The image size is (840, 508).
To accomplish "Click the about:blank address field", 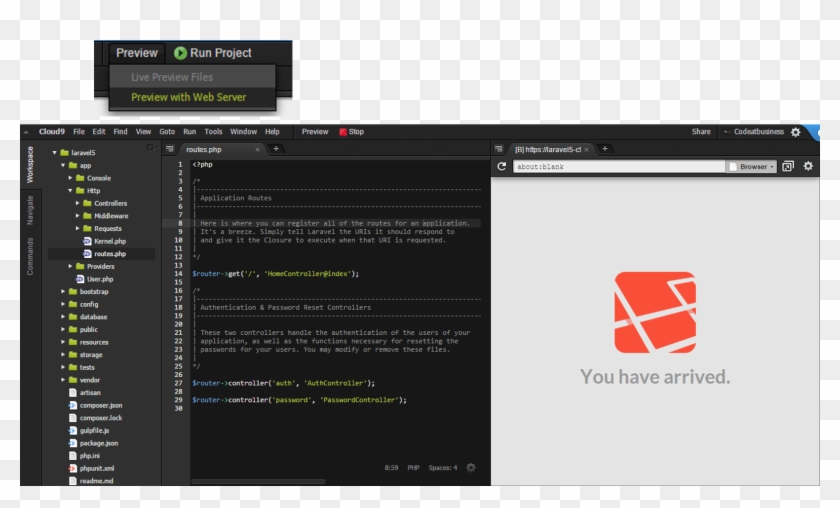I will click(x=618, y=166).
